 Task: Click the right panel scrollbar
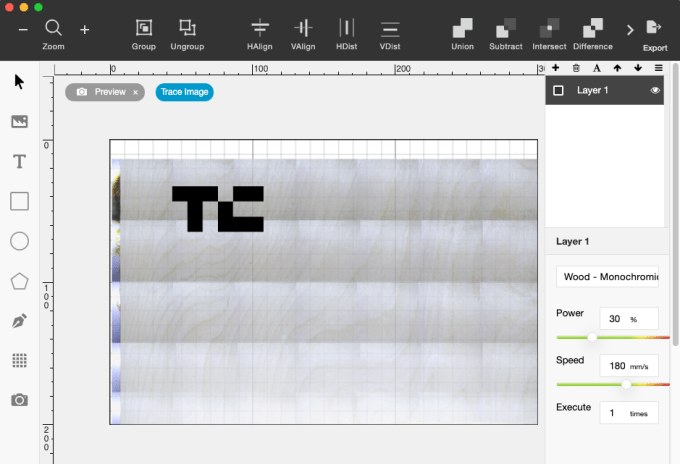coord(675,204)
